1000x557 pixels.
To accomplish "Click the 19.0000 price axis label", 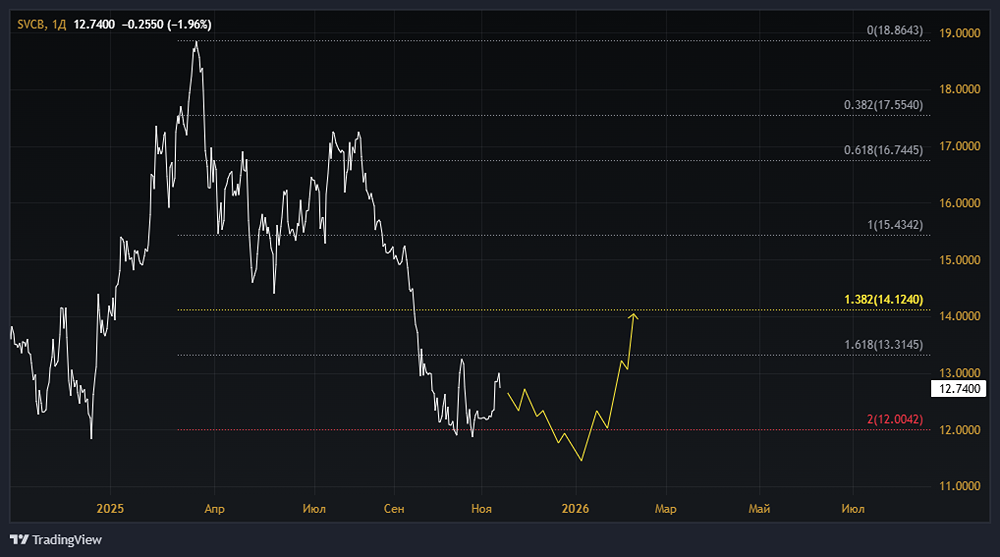I will pyautogui.click(x=960, y=33).
